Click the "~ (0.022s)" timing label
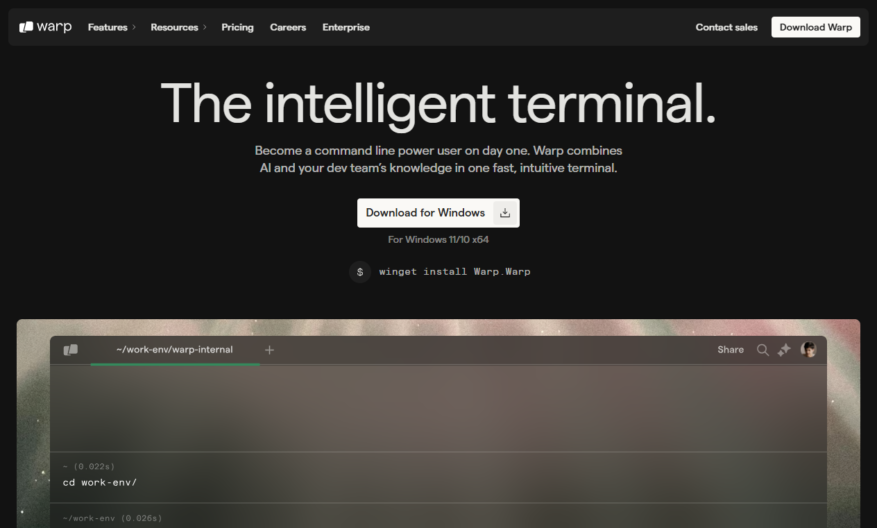877x528 pixels. 88,466
